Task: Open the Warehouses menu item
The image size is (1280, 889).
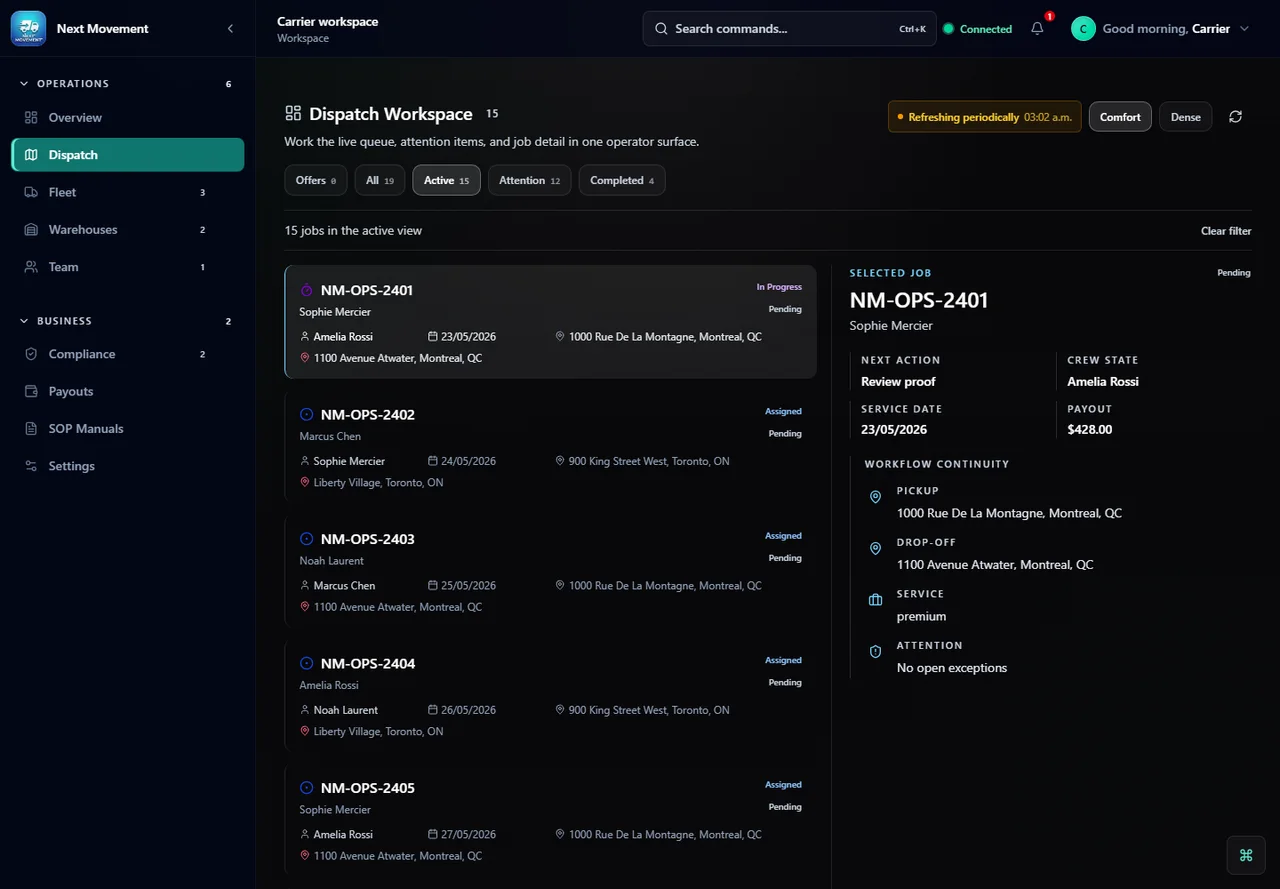Action: [x=128, y=230]
